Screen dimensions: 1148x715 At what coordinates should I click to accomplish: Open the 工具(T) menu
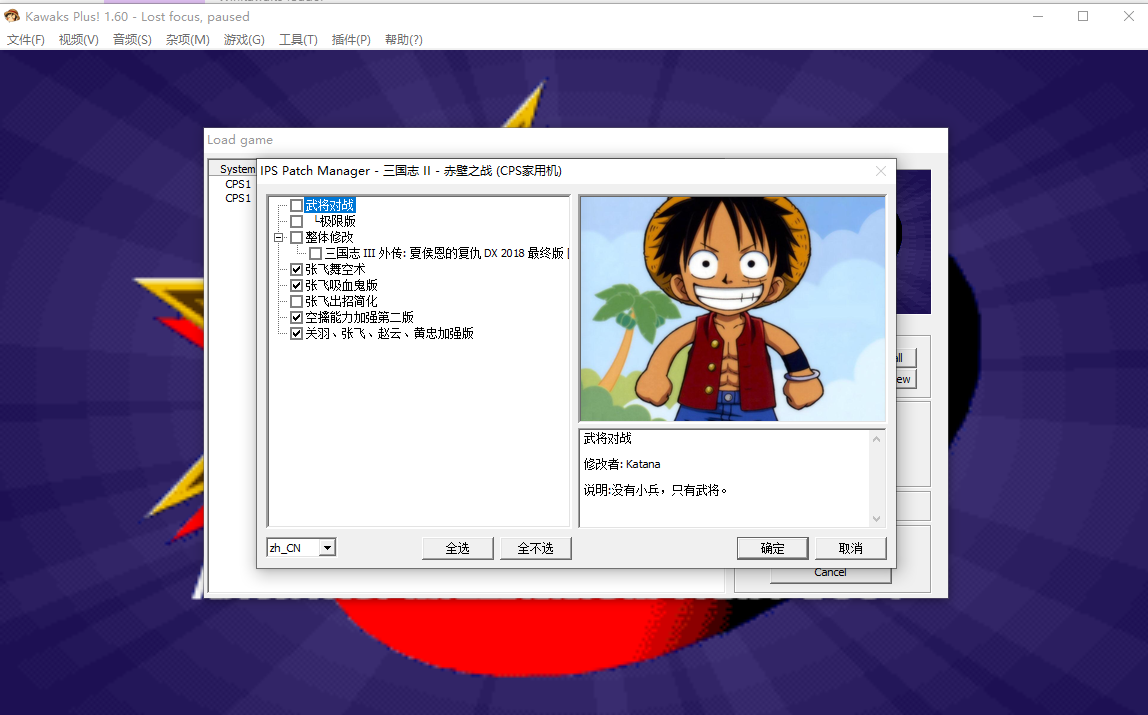point(298,40)
